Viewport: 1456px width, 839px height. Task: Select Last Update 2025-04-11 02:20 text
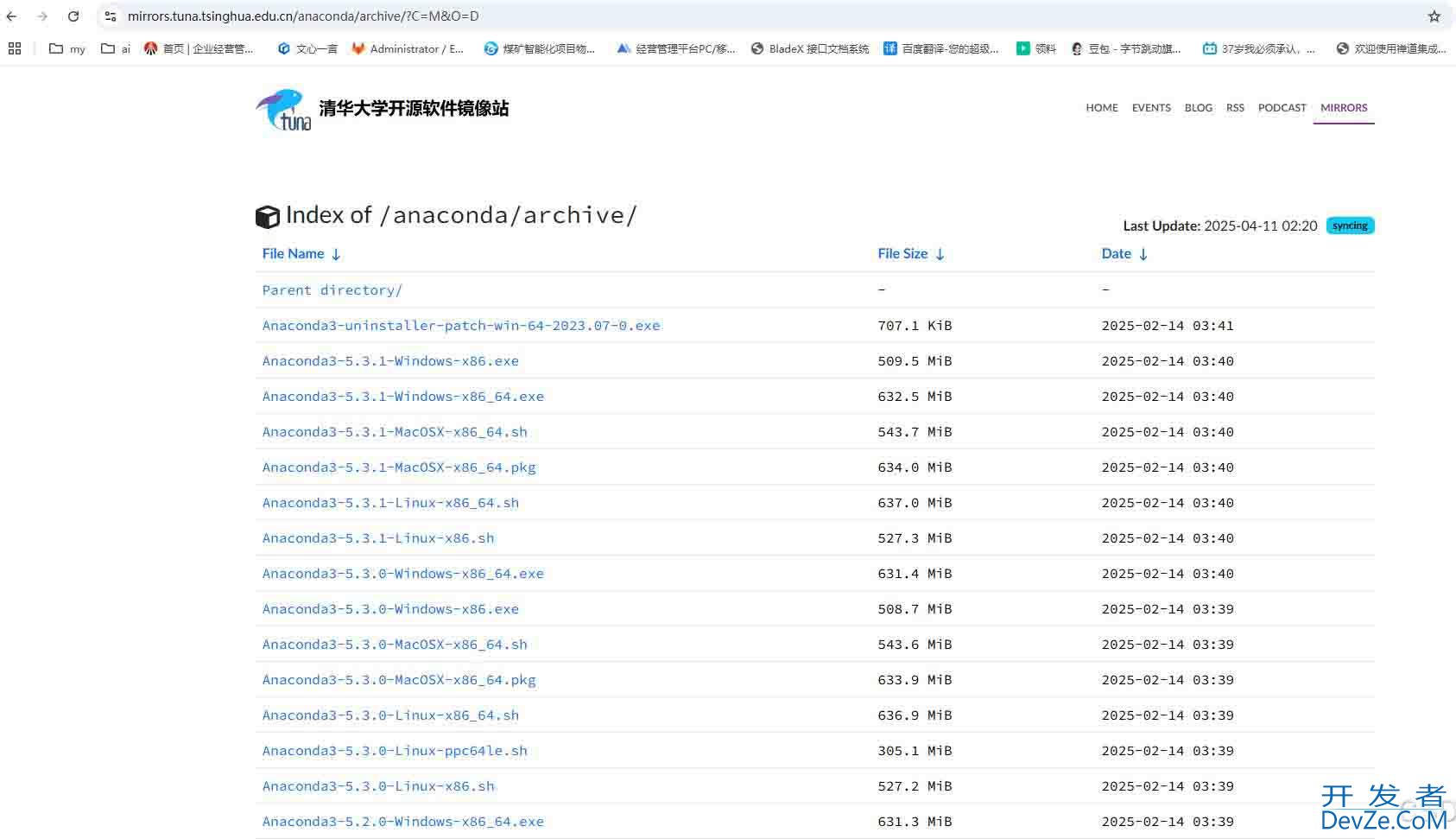(1220, 226)
